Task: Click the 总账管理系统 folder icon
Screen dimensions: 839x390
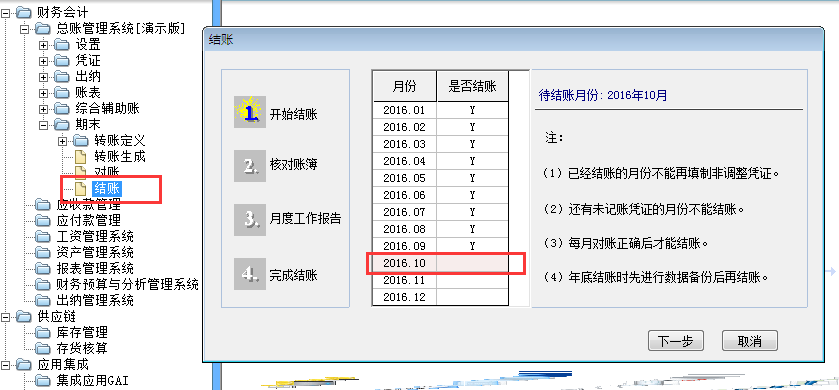Action: coord(43,28)
